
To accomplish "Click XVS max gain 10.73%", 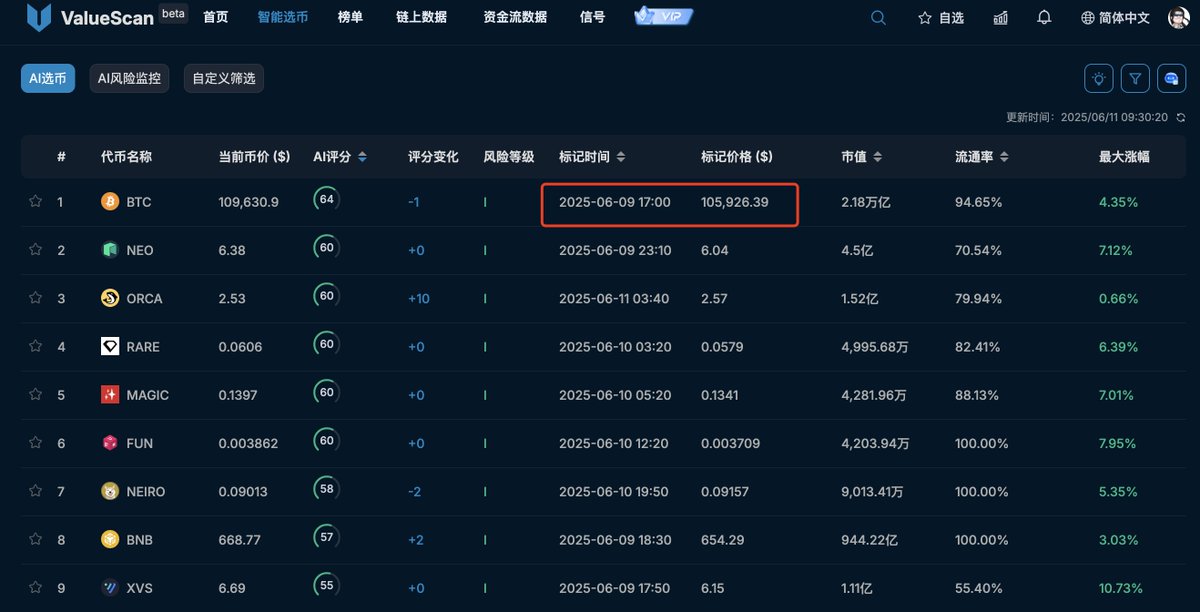I will click(x=1121, y=588).
